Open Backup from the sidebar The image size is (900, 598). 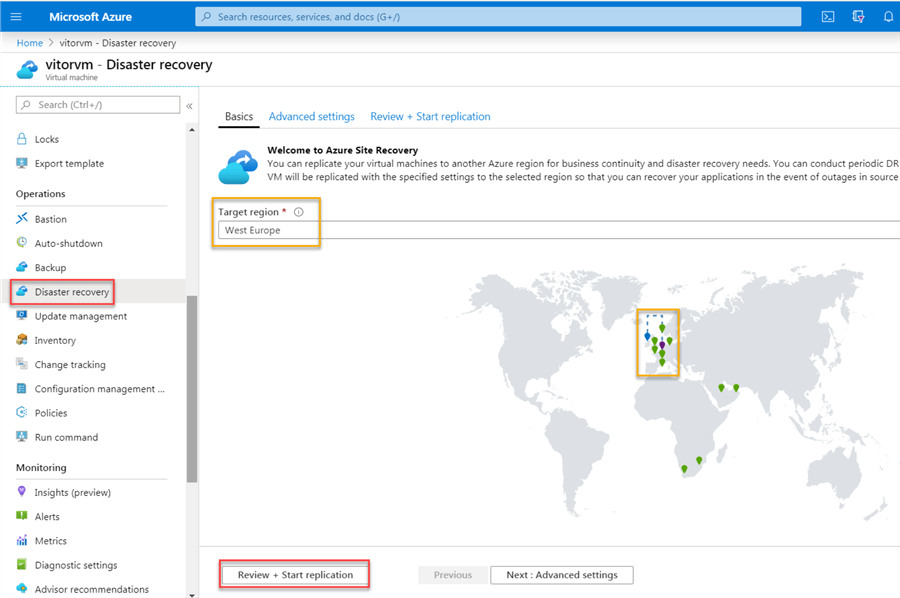(x=50, y=268)
